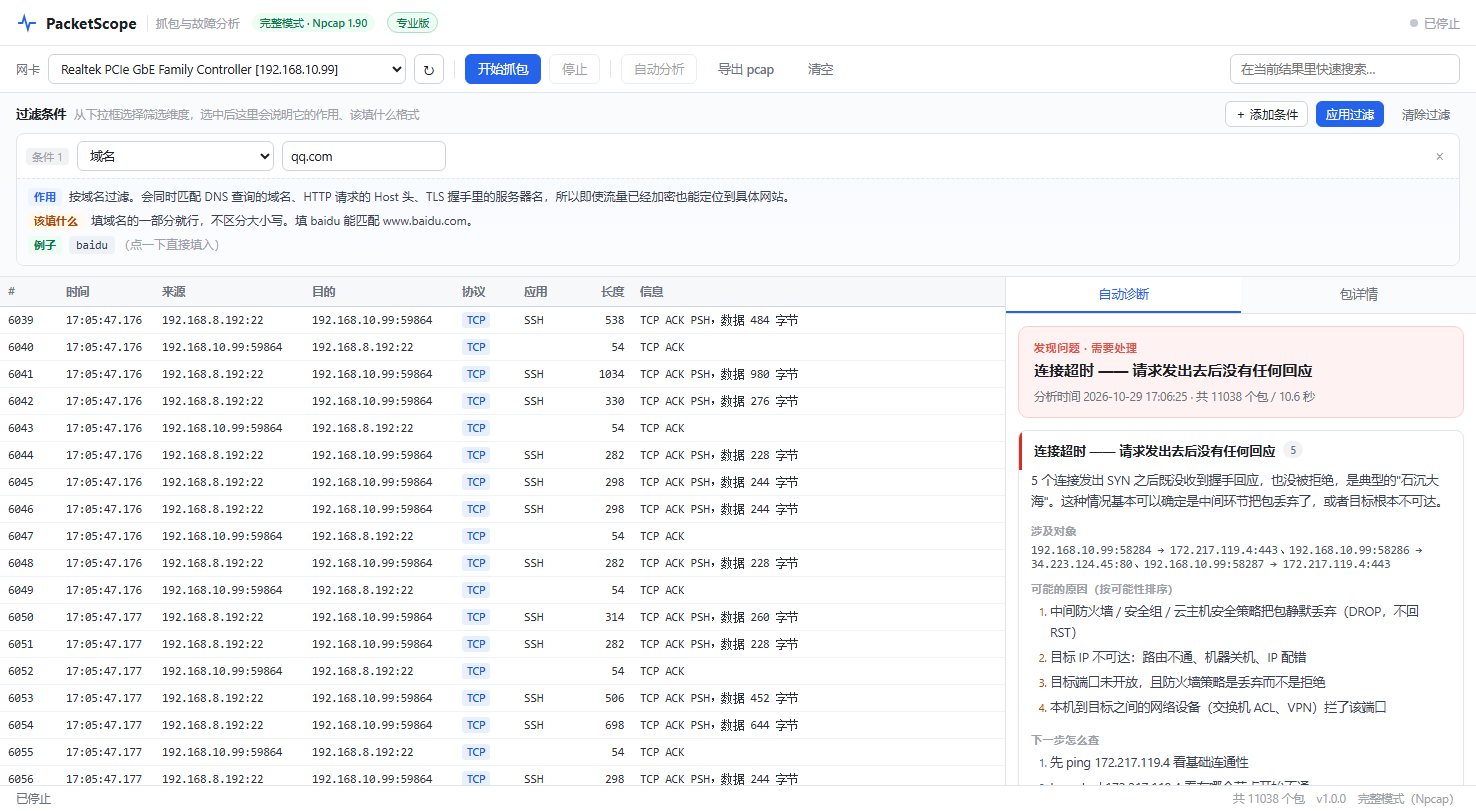Click the 应用 column header

coord(536,292)
